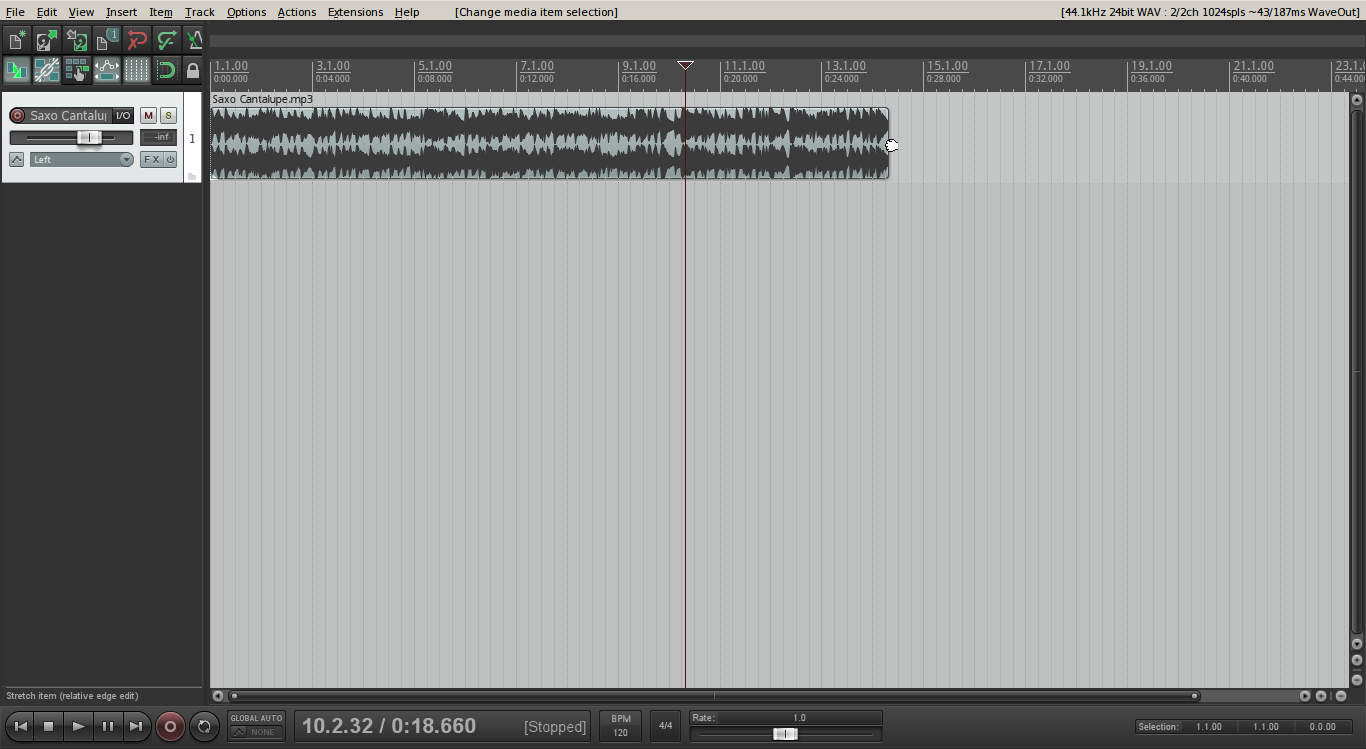Solo the Saxo Cantalupe track
This screenshot has width=1366, height=749.
[168, 116]
